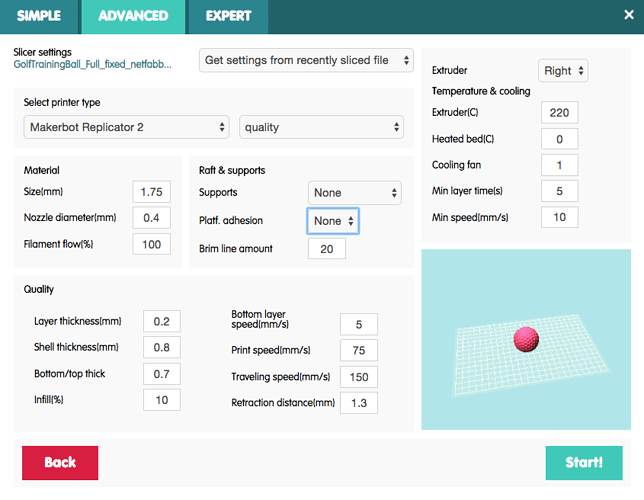Open the EXPERT tab
The height and width of the screenshot is (500, 644).
click(x=228, y=16)
